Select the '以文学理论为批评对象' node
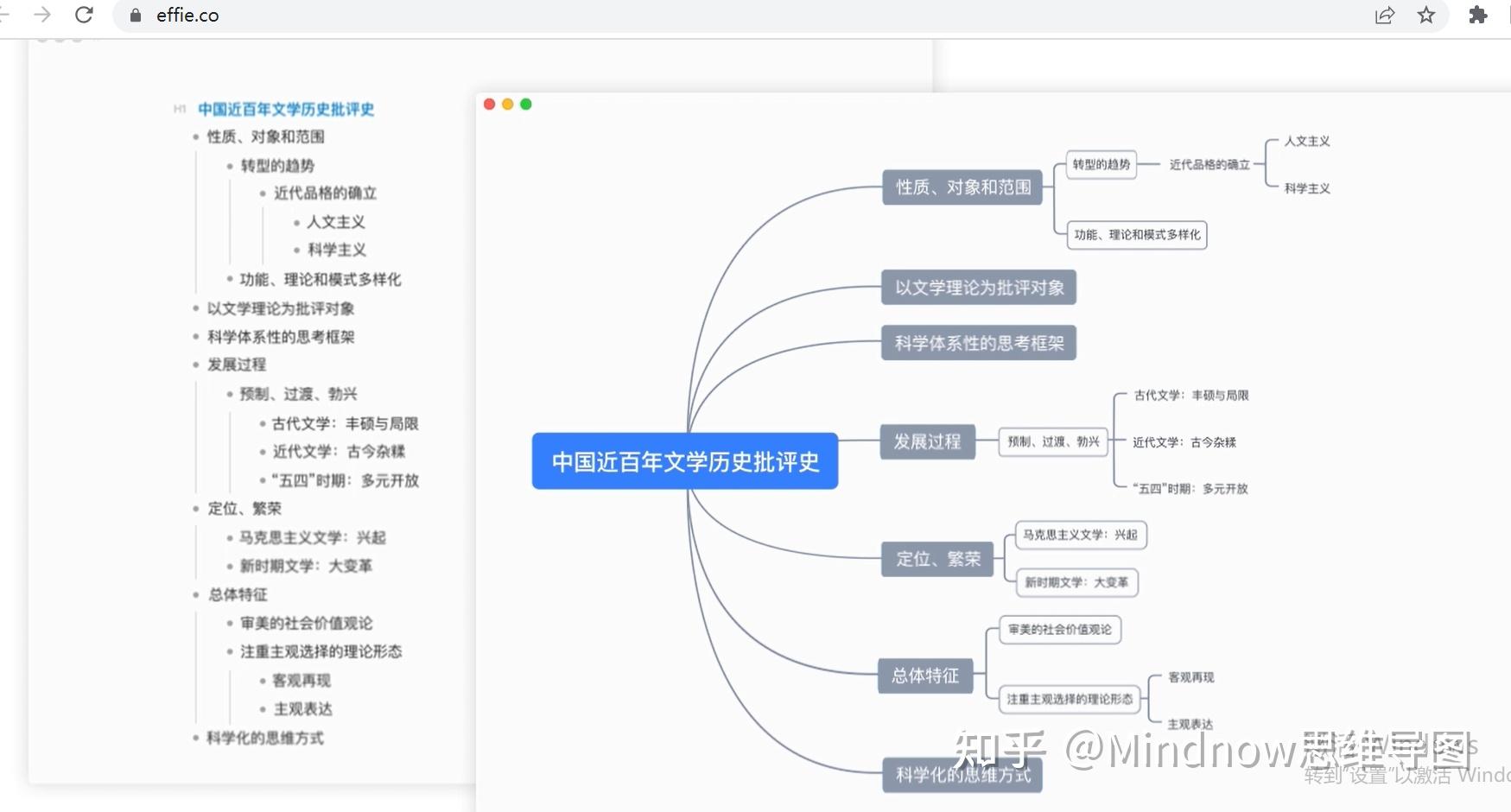The width and height of the screenshot is (1511, 812). (978, 288)
